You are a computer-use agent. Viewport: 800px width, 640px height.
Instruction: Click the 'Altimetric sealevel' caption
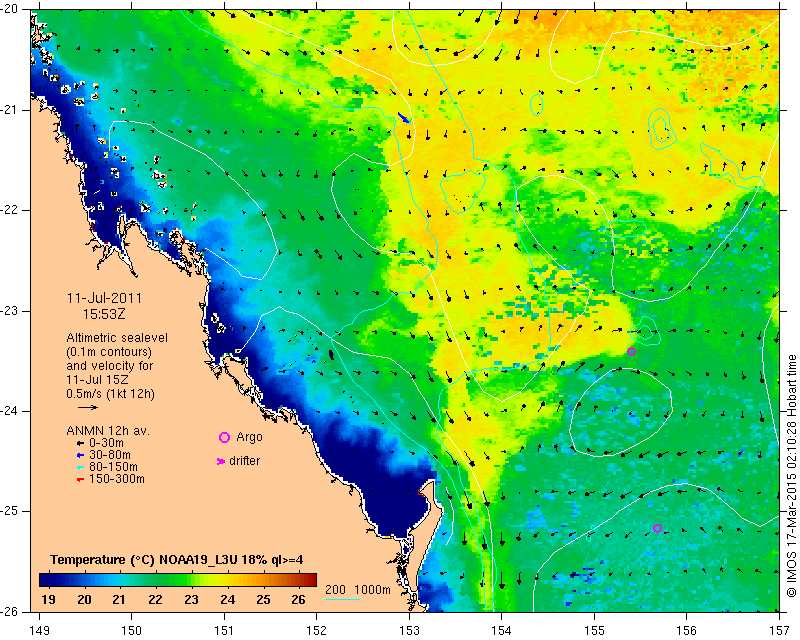click(117, 338)
